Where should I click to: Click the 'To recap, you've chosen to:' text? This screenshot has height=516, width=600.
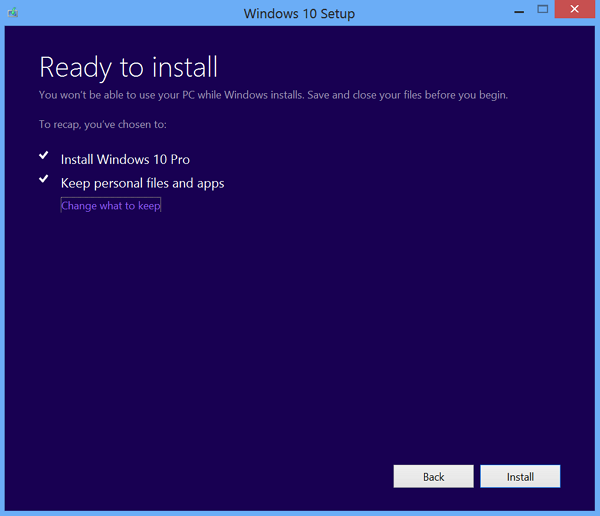click(x=103, y=124)
